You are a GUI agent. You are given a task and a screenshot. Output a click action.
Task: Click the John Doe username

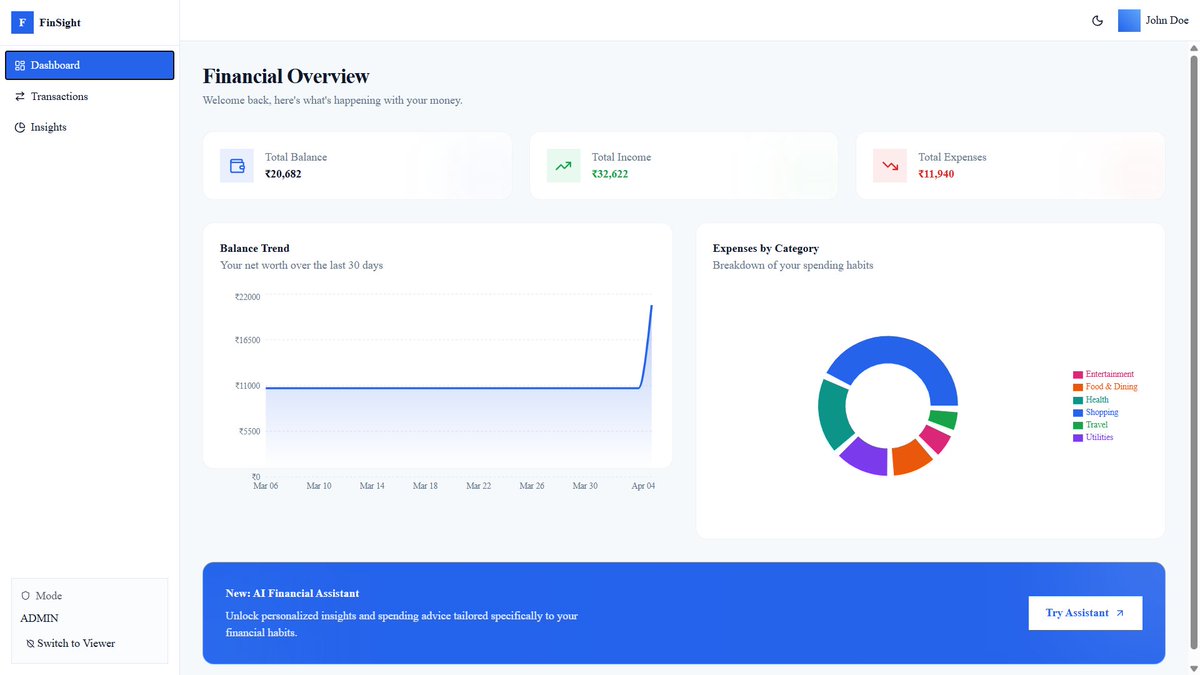(1167, 21)
